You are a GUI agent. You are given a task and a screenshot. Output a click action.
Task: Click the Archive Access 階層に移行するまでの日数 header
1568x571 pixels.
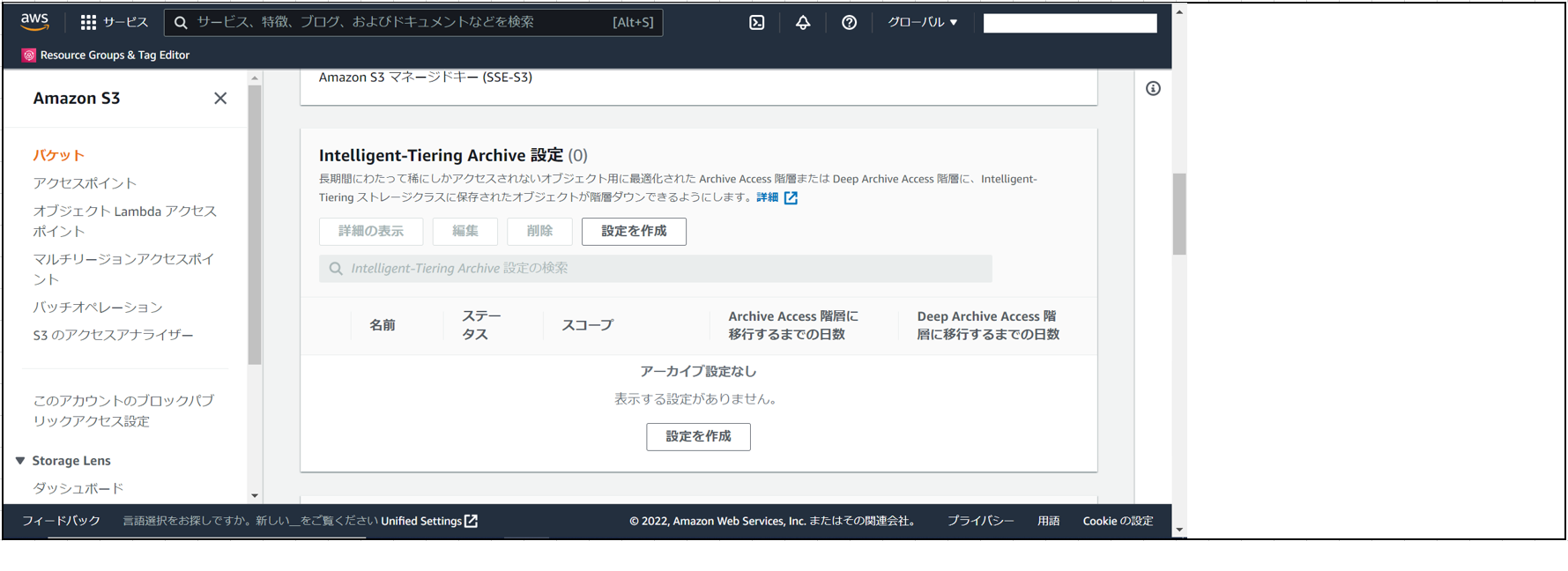(x=792, y=325)
